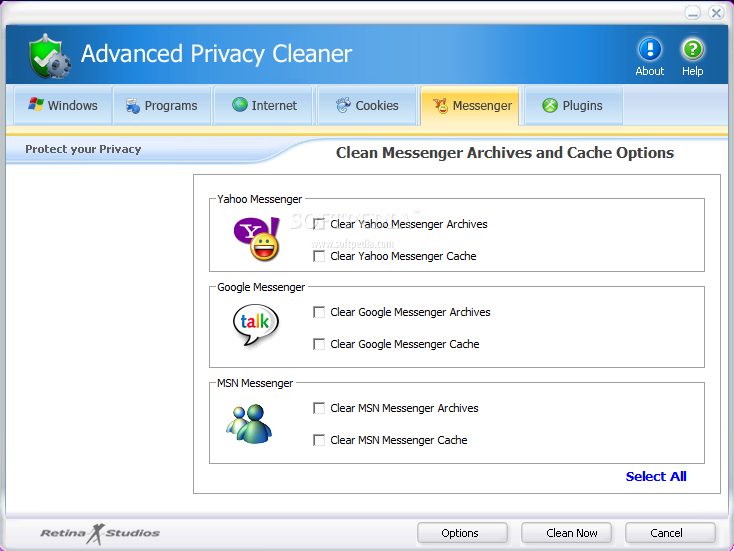This screenshot has width=734, height=551.
Task: Tick Clear Google Messenger Cache
Action: click(319, 344)
